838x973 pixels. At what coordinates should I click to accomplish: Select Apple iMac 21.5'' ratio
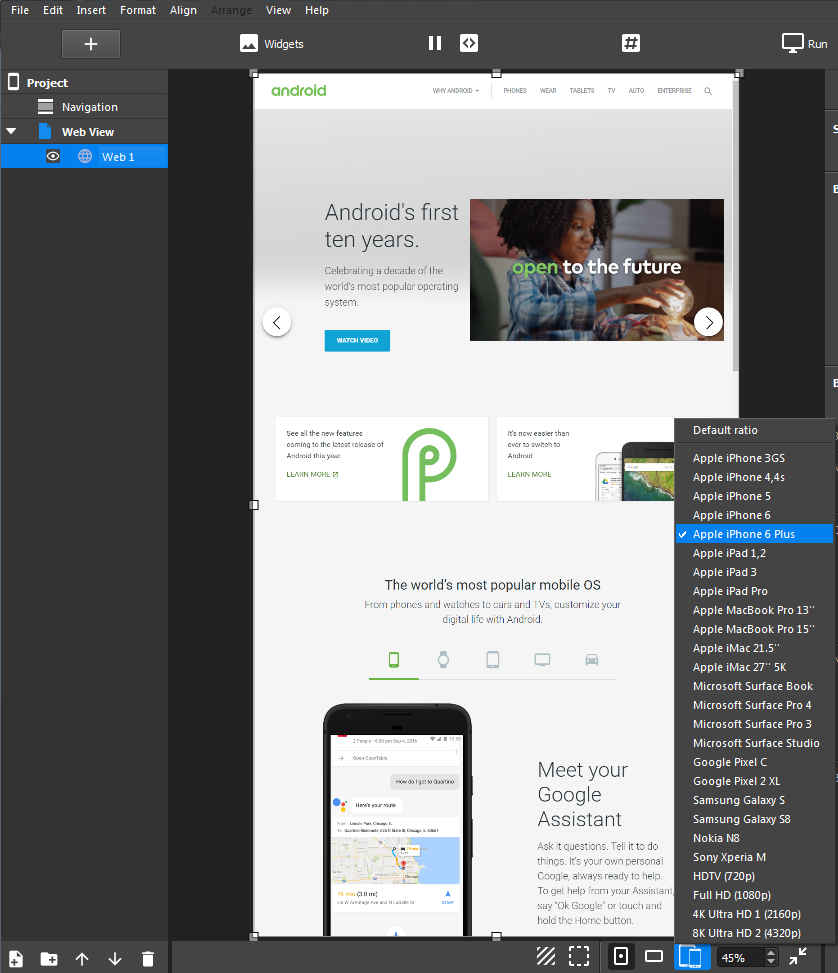point(754,648)
